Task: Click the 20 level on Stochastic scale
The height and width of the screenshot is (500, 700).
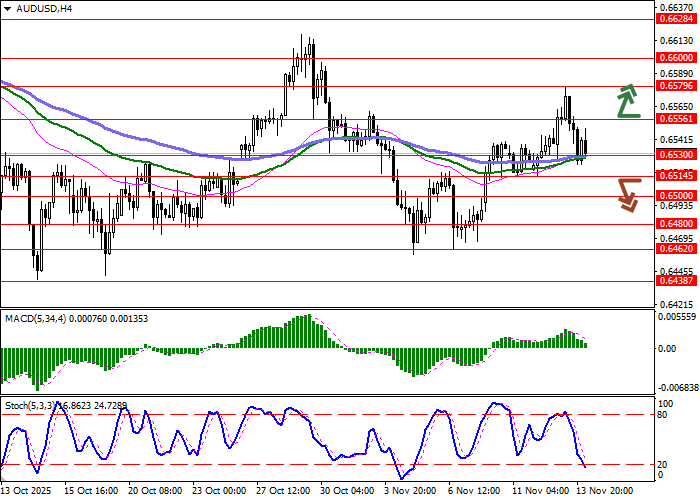Action: (662, 465)
